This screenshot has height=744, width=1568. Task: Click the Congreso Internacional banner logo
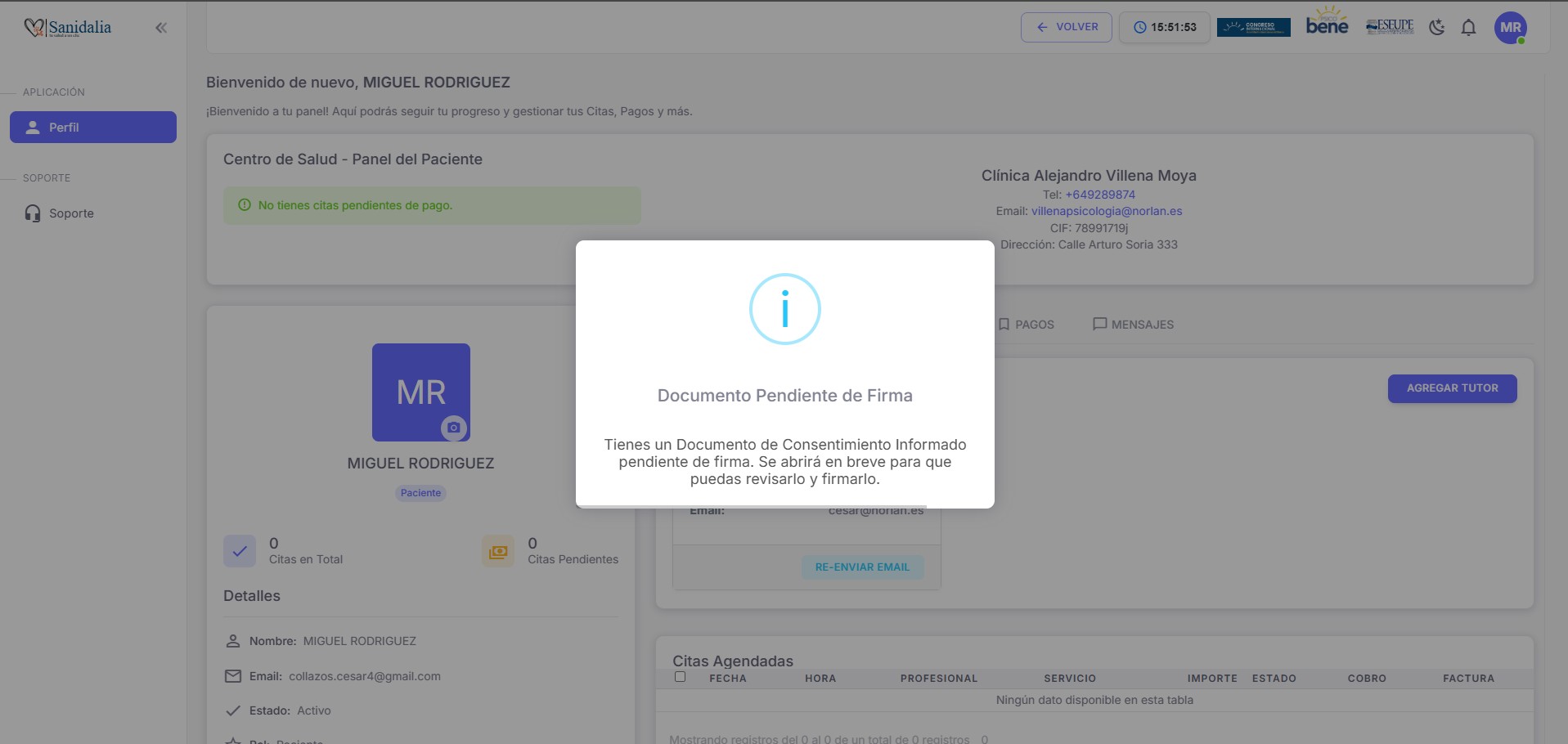1253,27
